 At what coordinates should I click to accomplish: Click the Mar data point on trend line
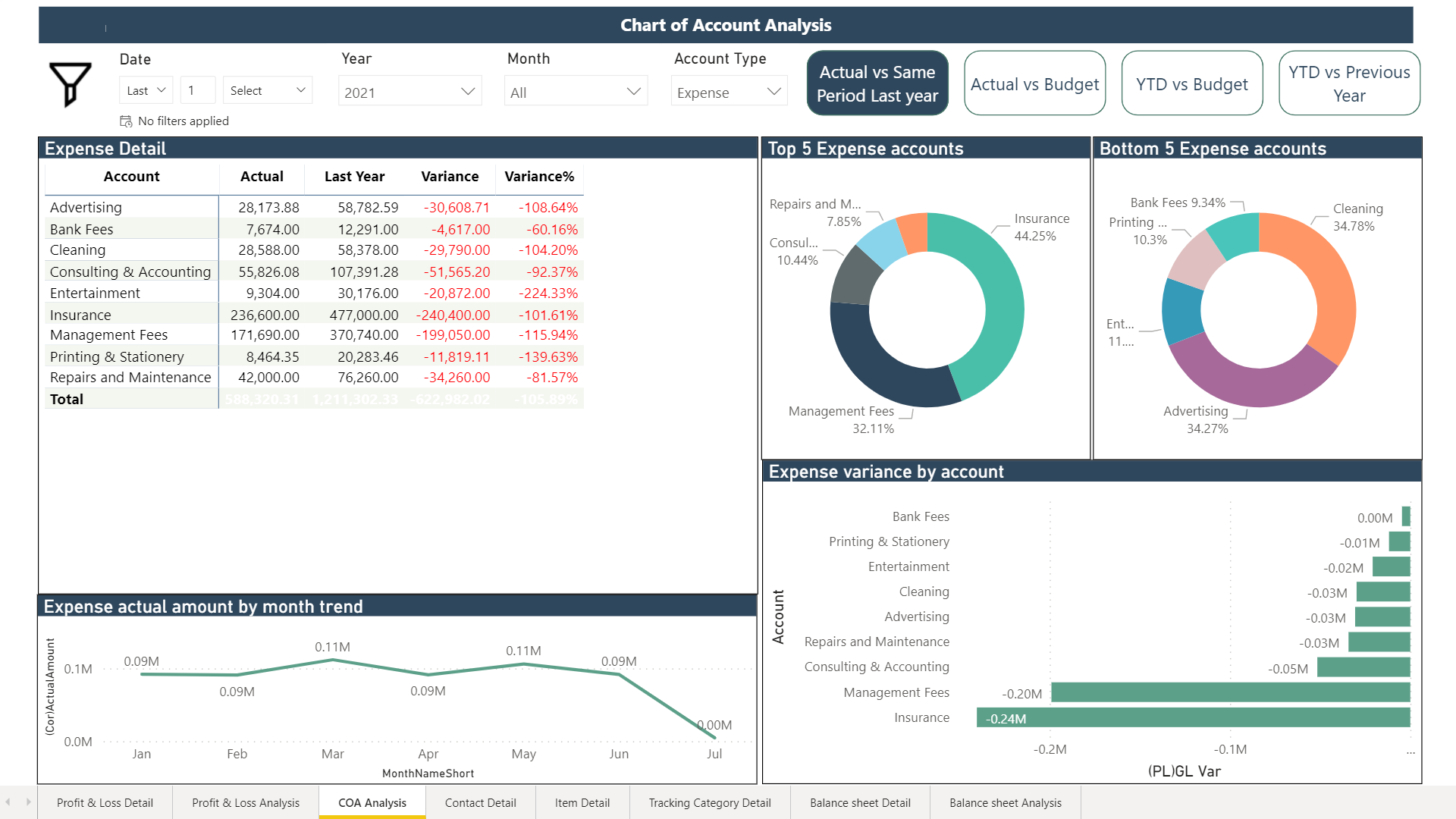point(332,661)
